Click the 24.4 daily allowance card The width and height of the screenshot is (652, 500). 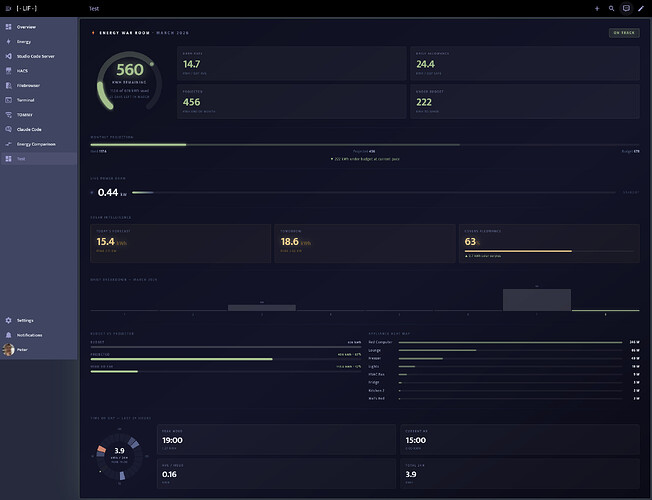pyautogui.click(x=525, y=63)
